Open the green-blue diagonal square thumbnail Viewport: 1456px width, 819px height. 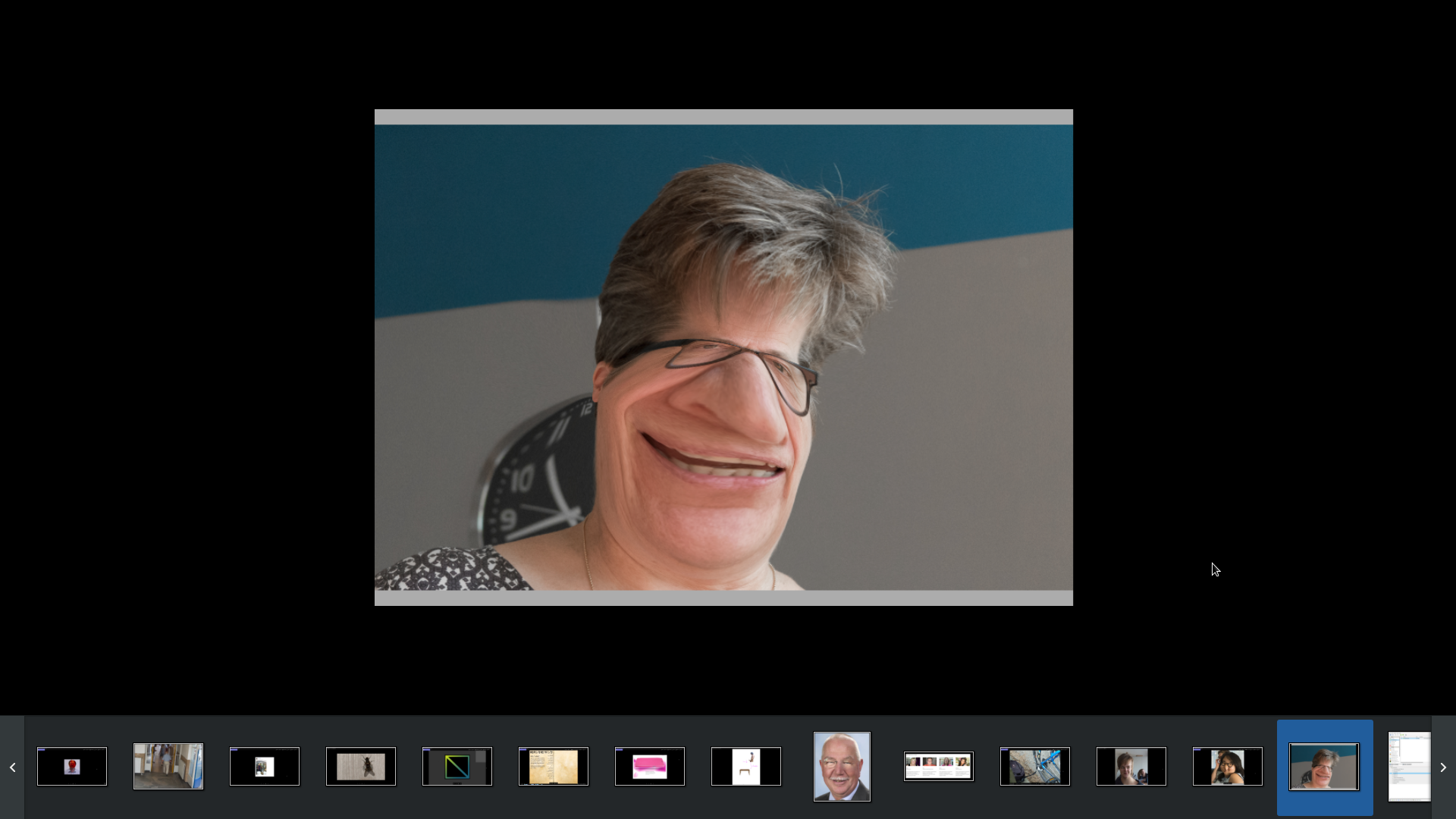coord(457,767)
